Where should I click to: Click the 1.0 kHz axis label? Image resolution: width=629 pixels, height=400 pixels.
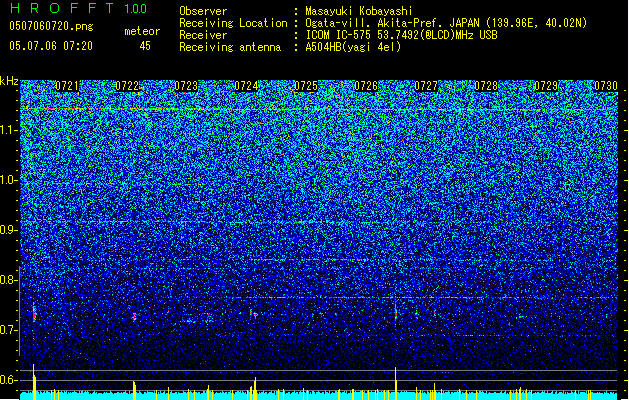pyautogui.click(x=9, y=180)
